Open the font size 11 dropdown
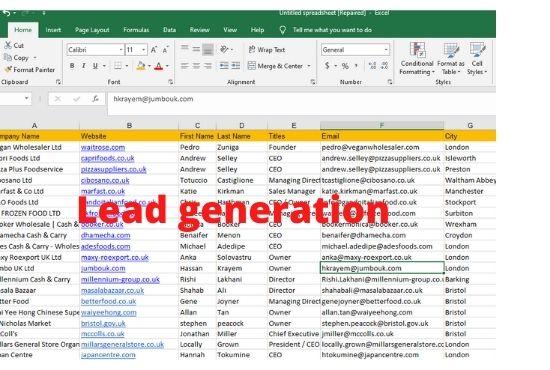 [143, 50]
